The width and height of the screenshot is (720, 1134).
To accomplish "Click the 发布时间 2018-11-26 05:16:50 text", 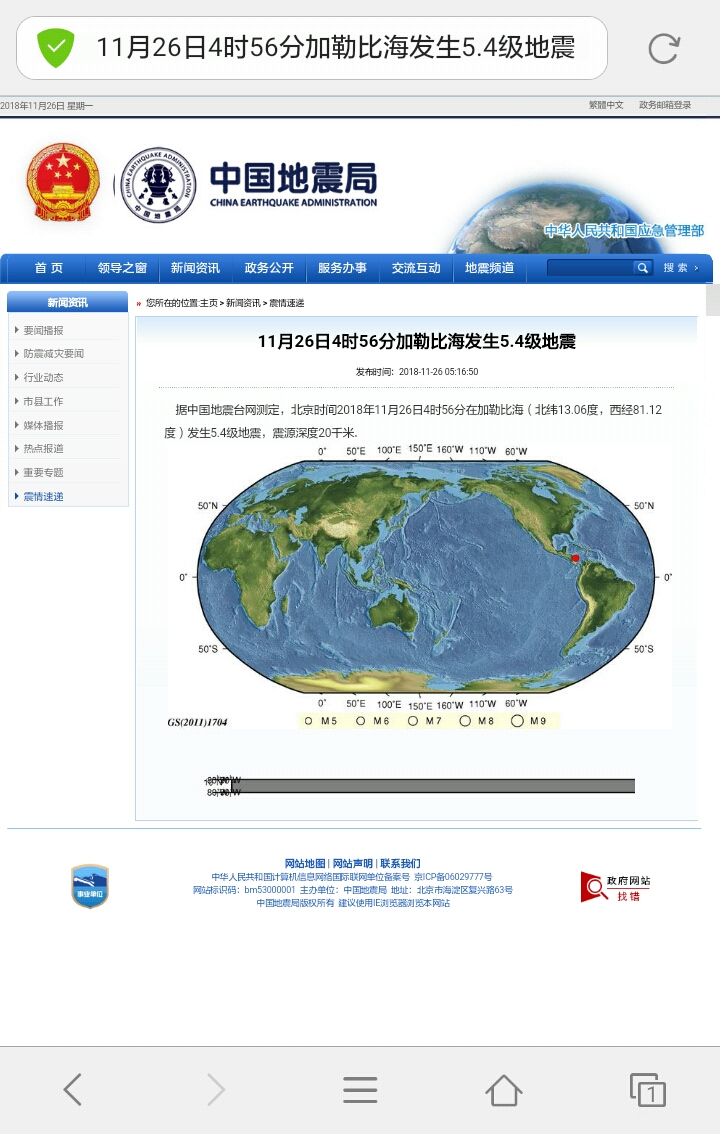I will pyautogui.click(x=416, y=372).
